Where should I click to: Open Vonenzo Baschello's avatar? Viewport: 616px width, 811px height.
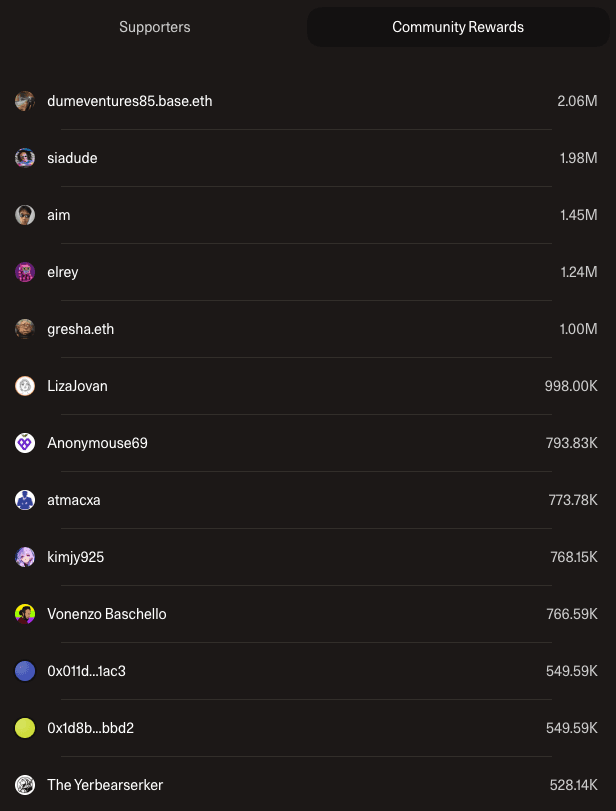click(25, 614)
